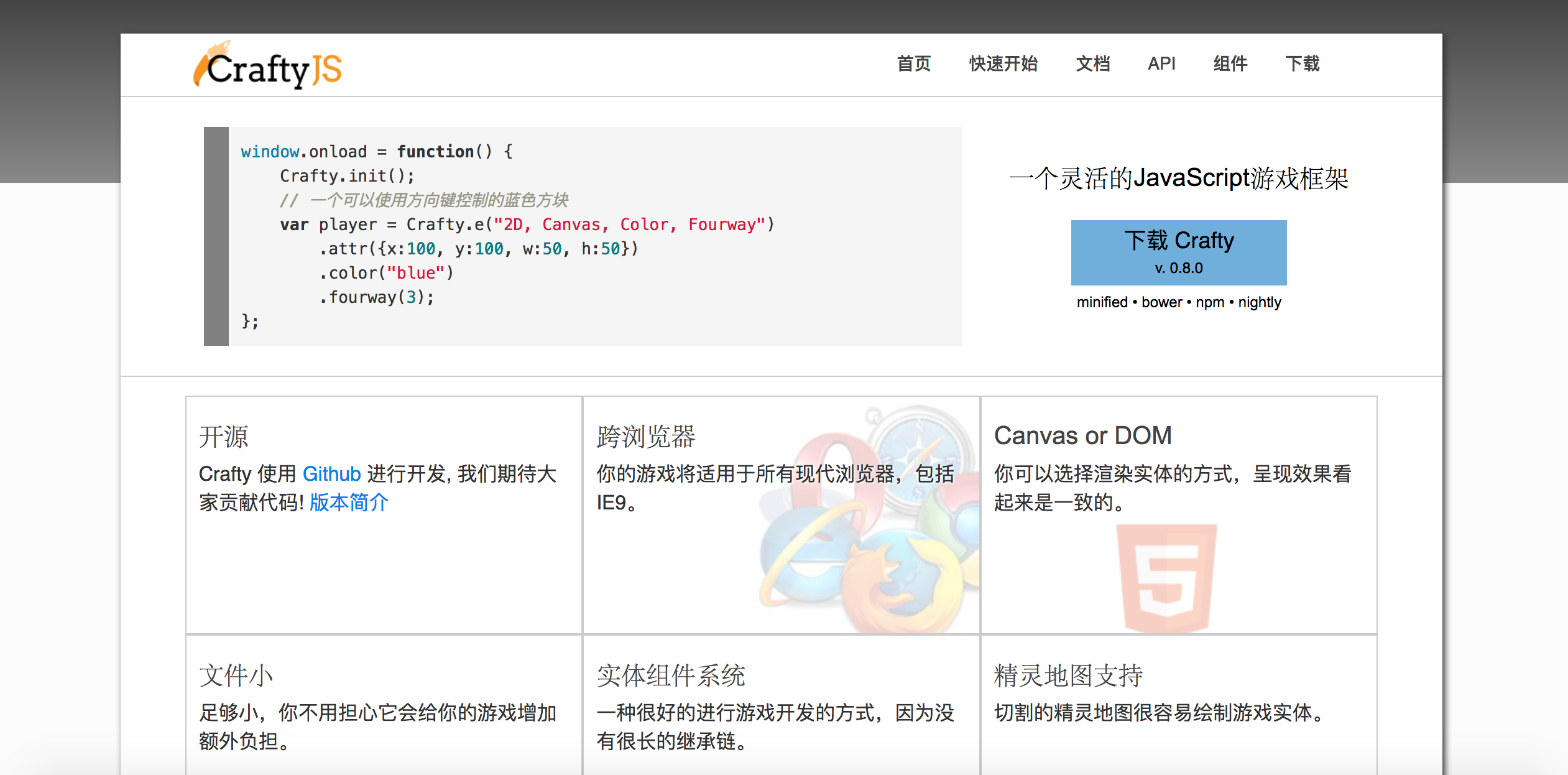Click the Chinese code comment line
Viewport: 1568px width, 775px height.
[423, 200]
